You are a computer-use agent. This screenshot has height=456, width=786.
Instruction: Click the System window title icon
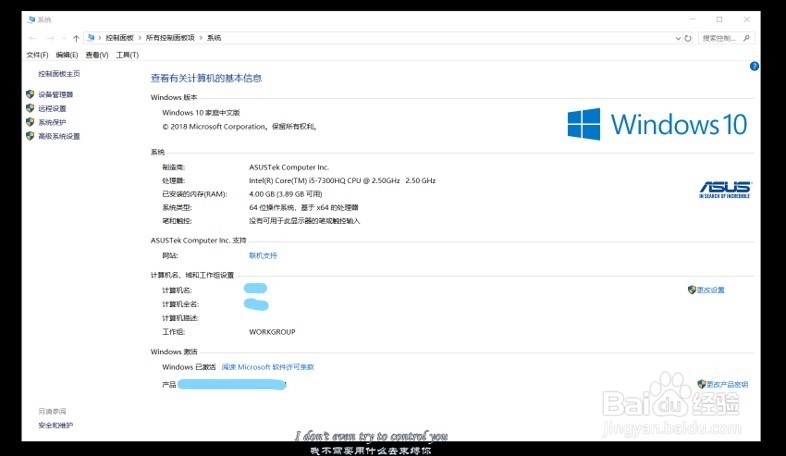pyautogui.click(x=32, y=20)
